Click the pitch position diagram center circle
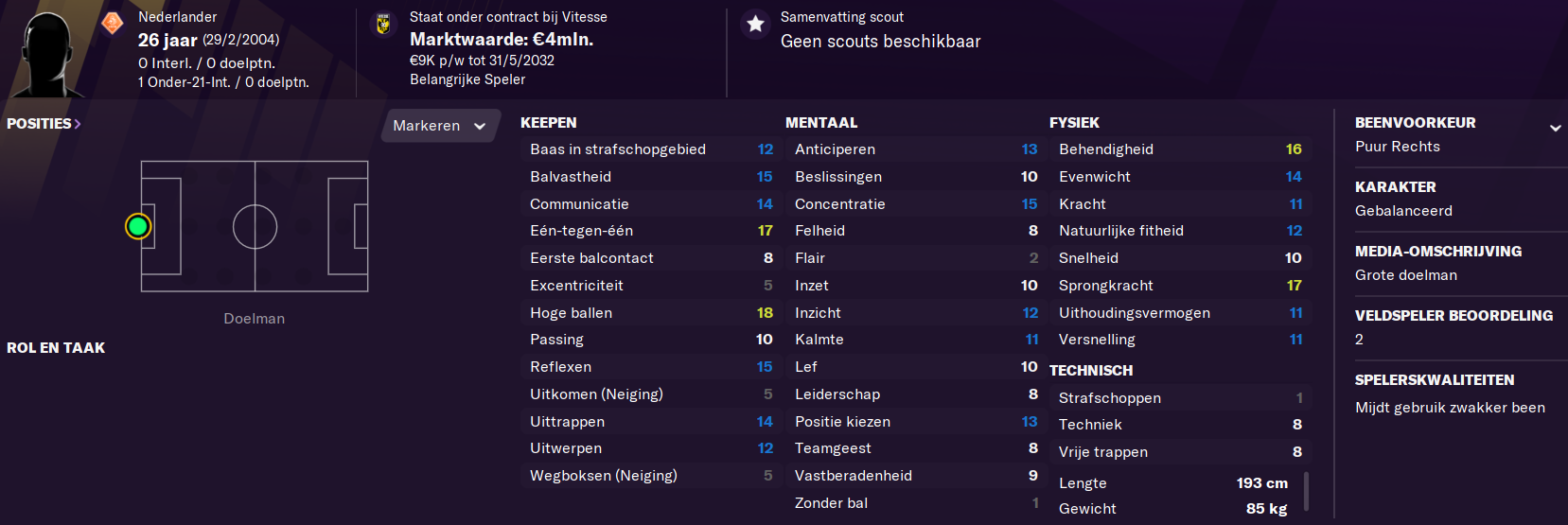This screenshot has height=525, width=1568. (255, 227)
